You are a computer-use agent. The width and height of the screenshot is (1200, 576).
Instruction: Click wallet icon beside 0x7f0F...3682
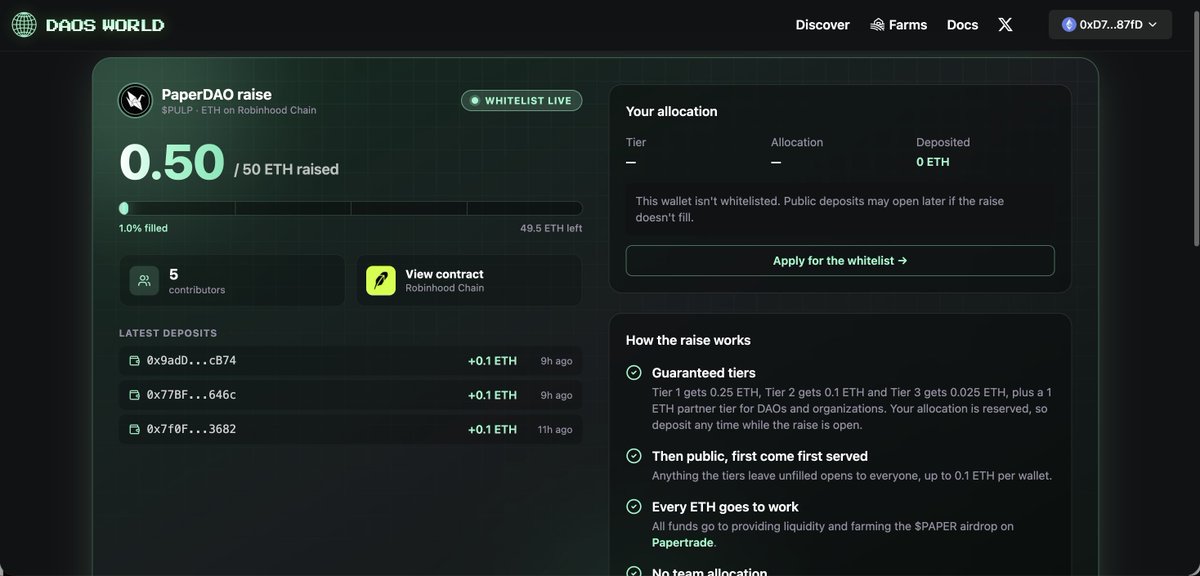[x=135, y=429]
